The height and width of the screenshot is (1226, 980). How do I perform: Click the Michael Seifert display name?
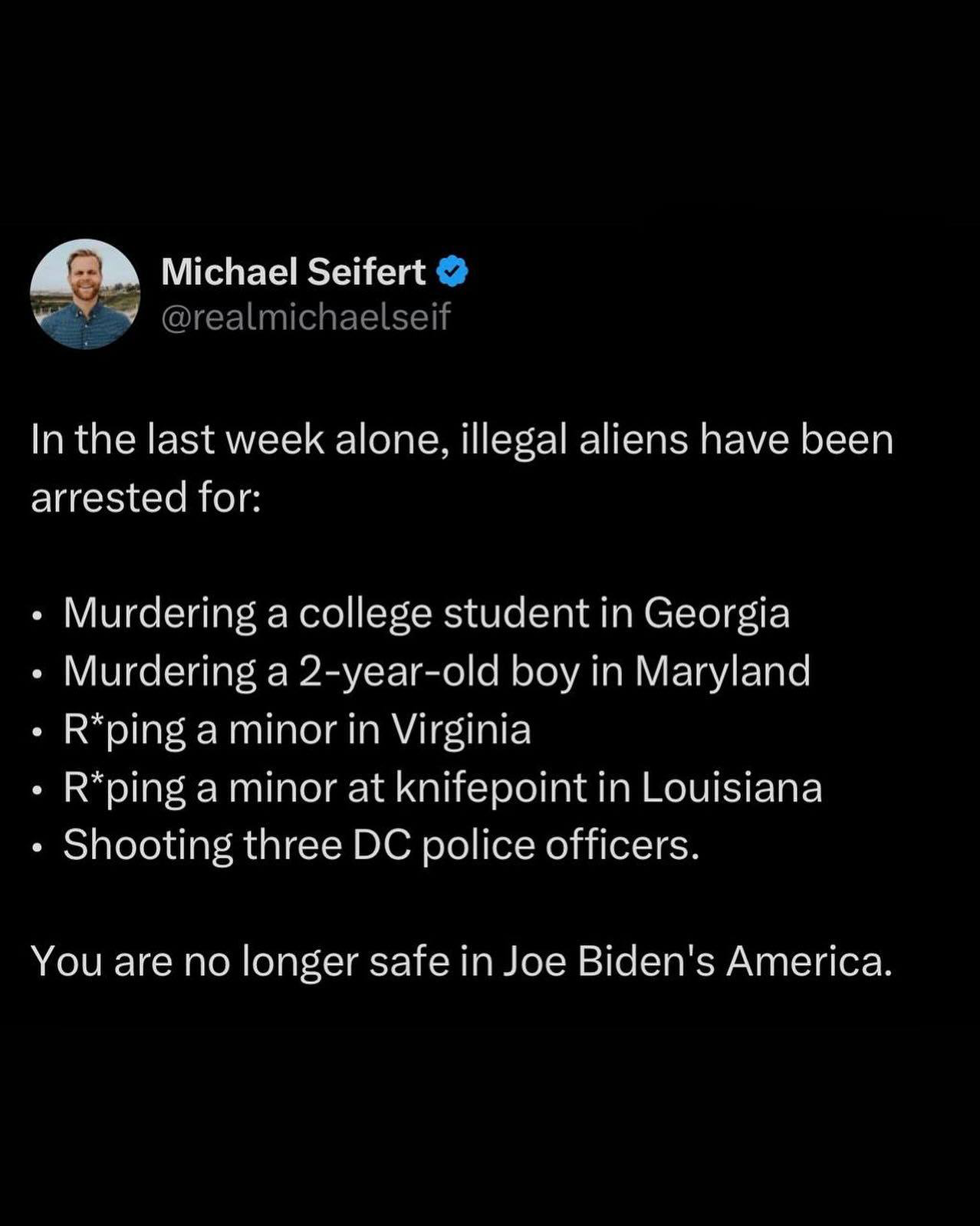pos(293,272)
